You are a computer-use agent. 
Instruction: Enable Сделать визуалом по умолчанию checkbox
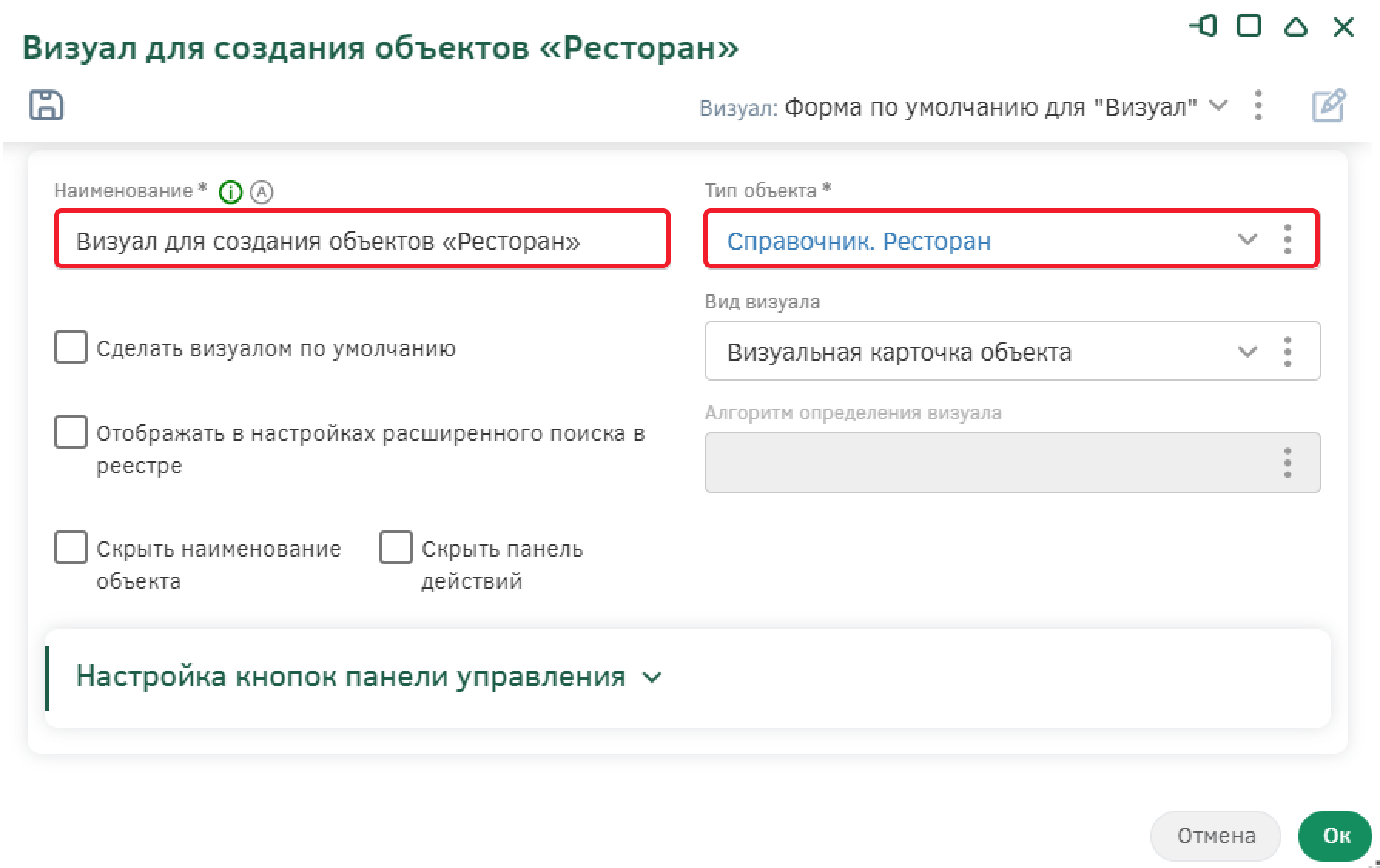tap(71, 348)
